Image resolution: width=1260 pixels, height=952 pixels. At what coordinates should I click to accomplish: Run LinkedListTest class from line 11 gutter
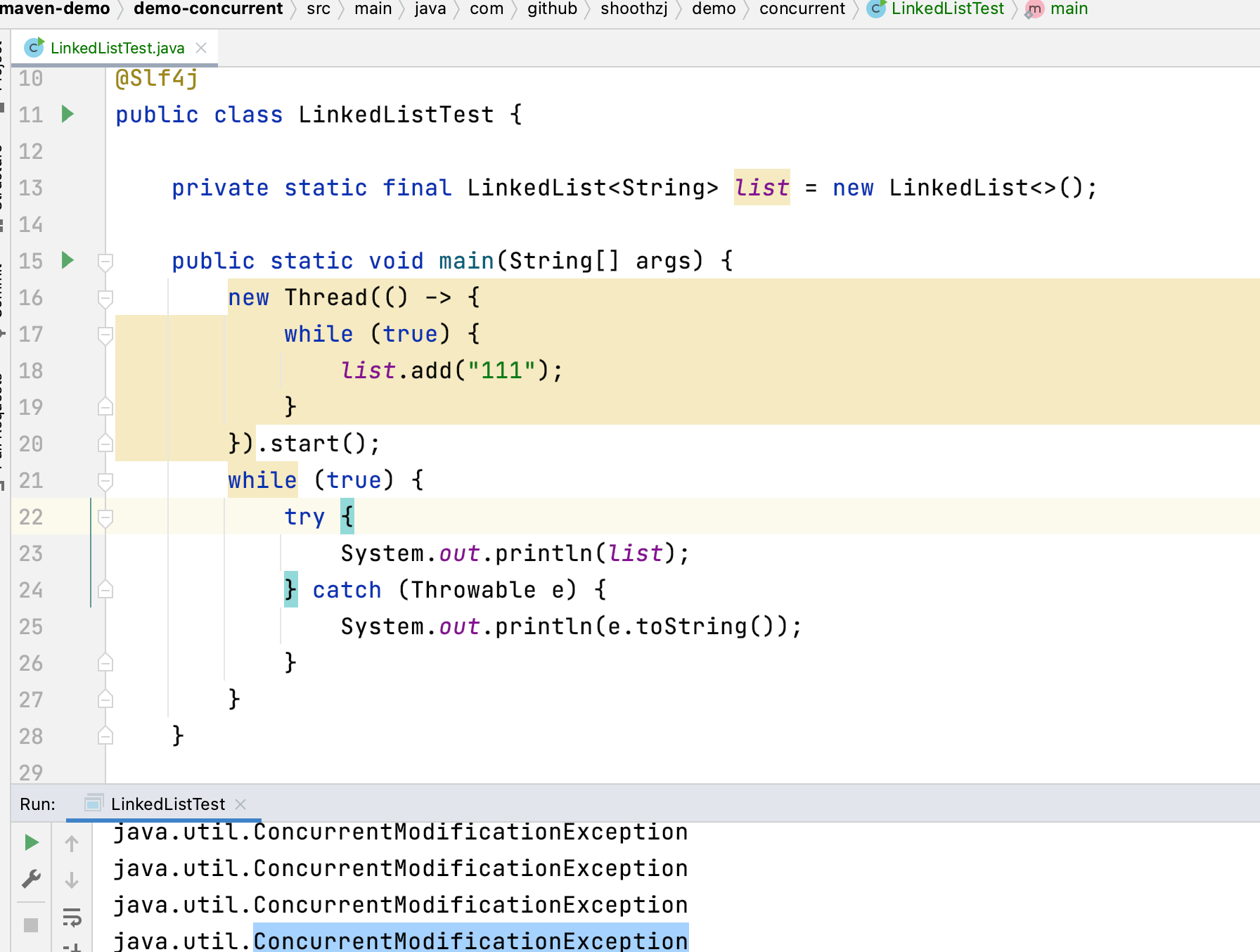tap(67, 114)
